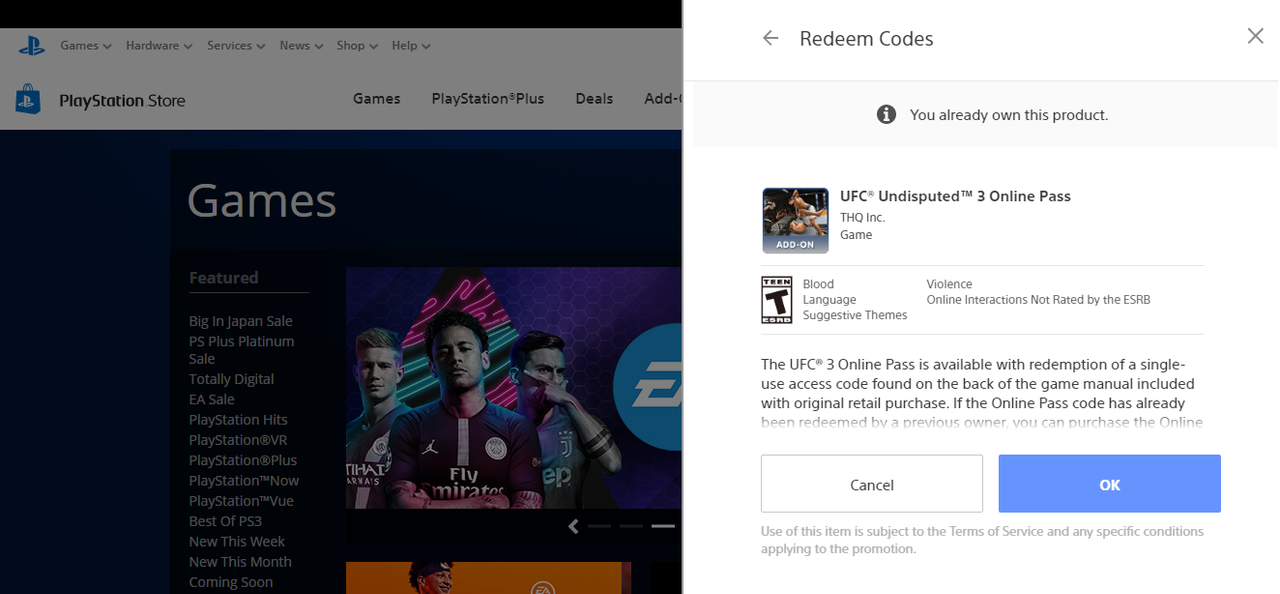The width and height of the screenshot is (1280, 594).
Task: Open the EA Sale link
Action: coord(212,399)
